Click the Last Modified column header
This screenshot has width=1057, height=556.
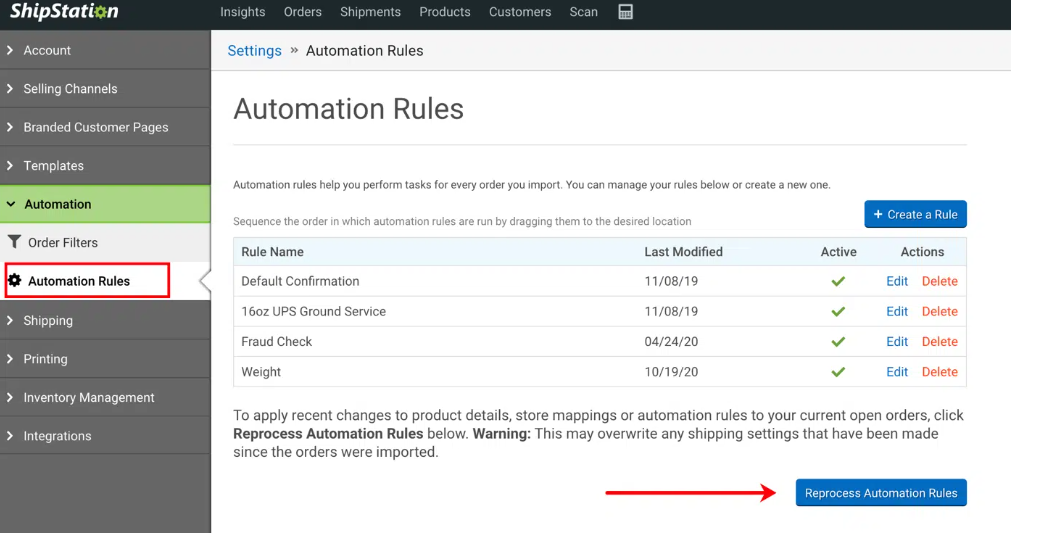click(x=684, y=252)
